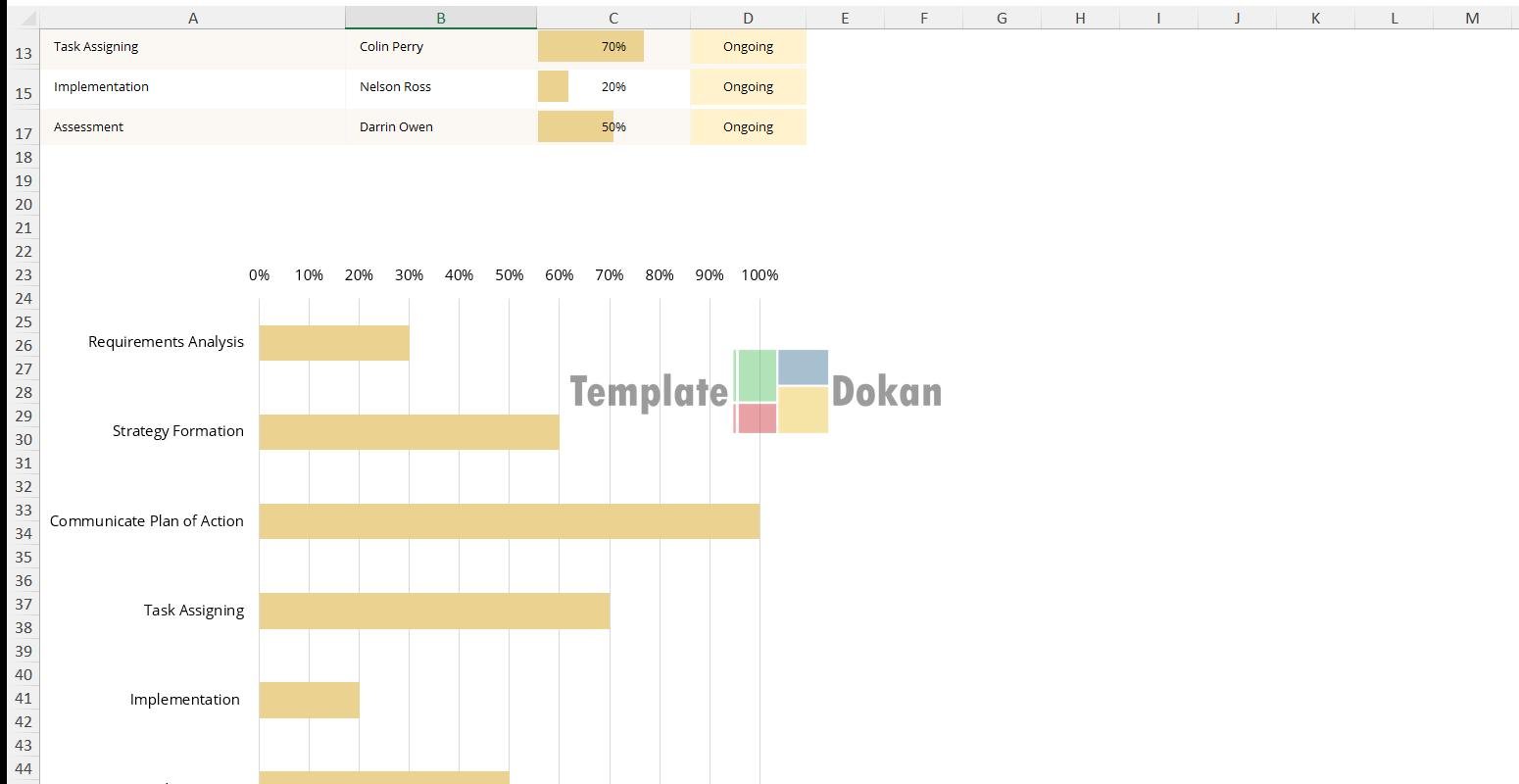Screen dimensions: 1519x784
Task: Click the 70% progress data bar cell
Action: point(613,47)
